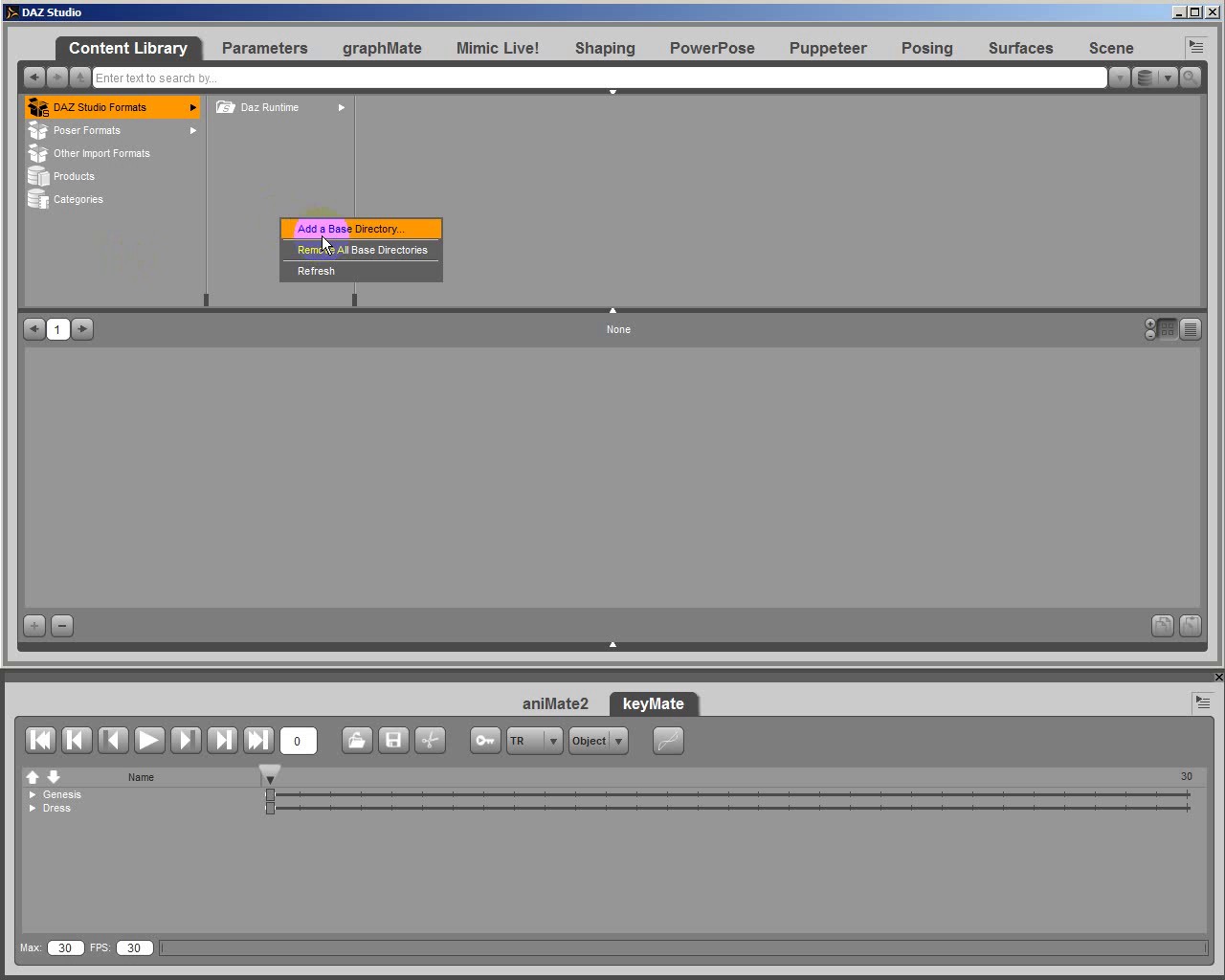
Task: Click the current frame number field
Action: point(298,741)
